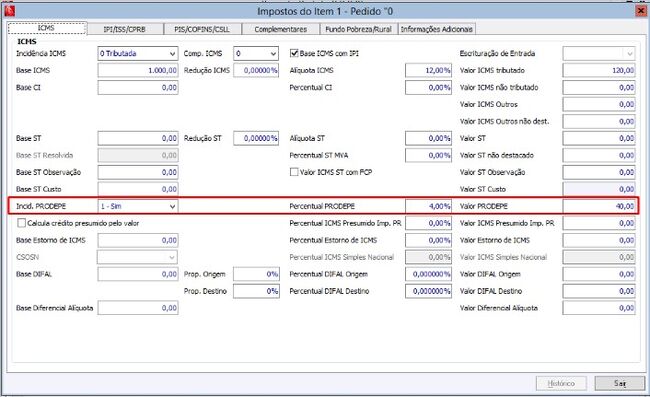Open the PIS/COFINS/CSLL tab
The image size is (650, 397).
pyautogui.click(x=202, y=29)
